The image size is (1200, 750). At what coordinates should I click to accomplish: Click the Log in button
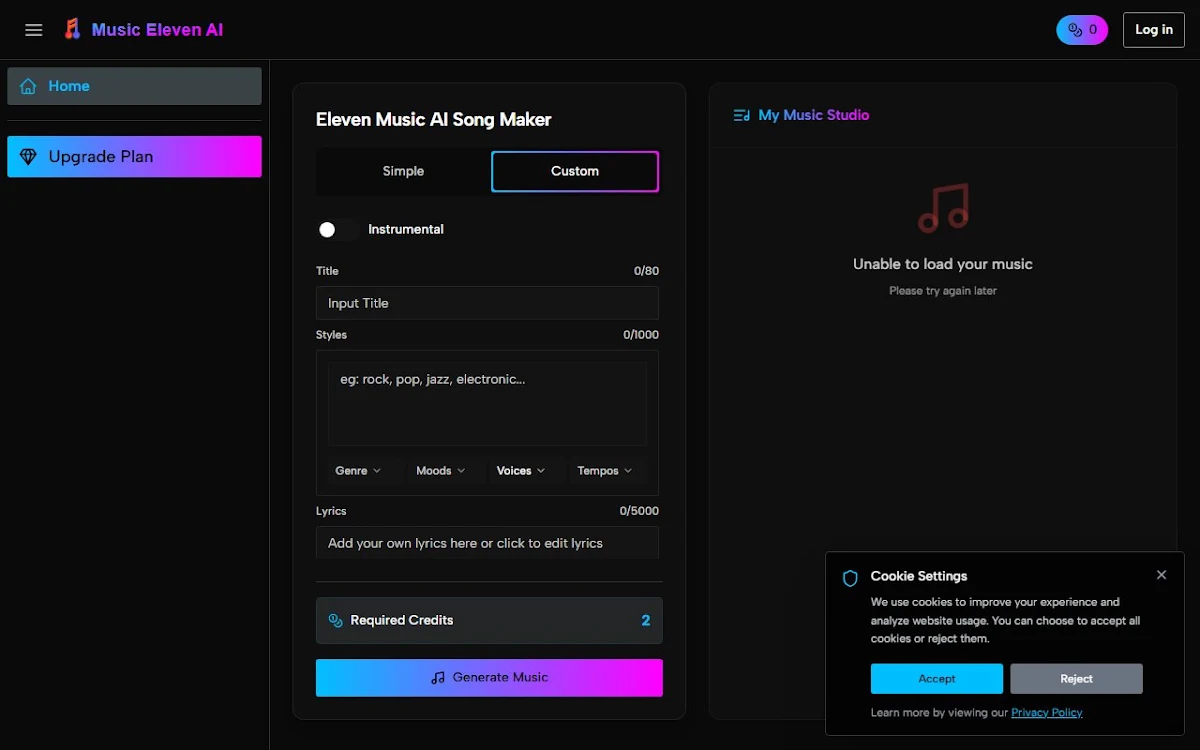coord(1154,30)
